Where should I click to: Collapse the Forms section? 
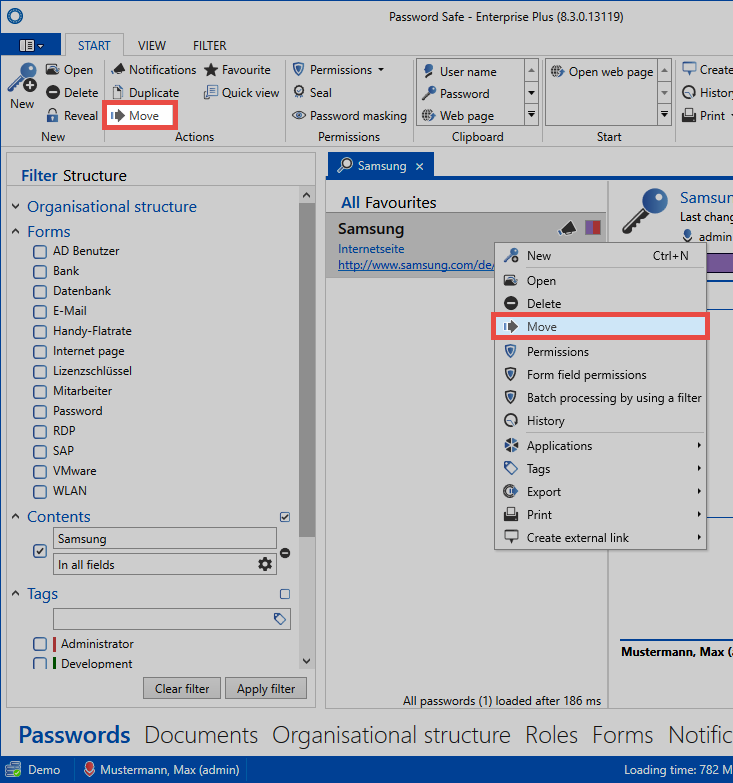(x=16, y=231)
